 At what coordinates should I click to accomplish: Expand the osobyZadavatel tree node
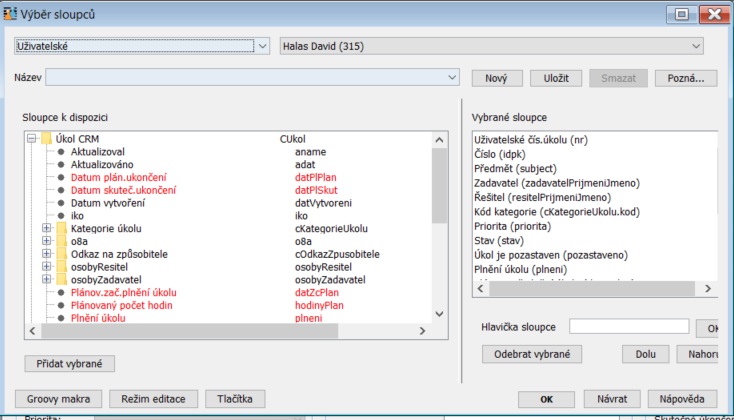click(x=46, y=280)
